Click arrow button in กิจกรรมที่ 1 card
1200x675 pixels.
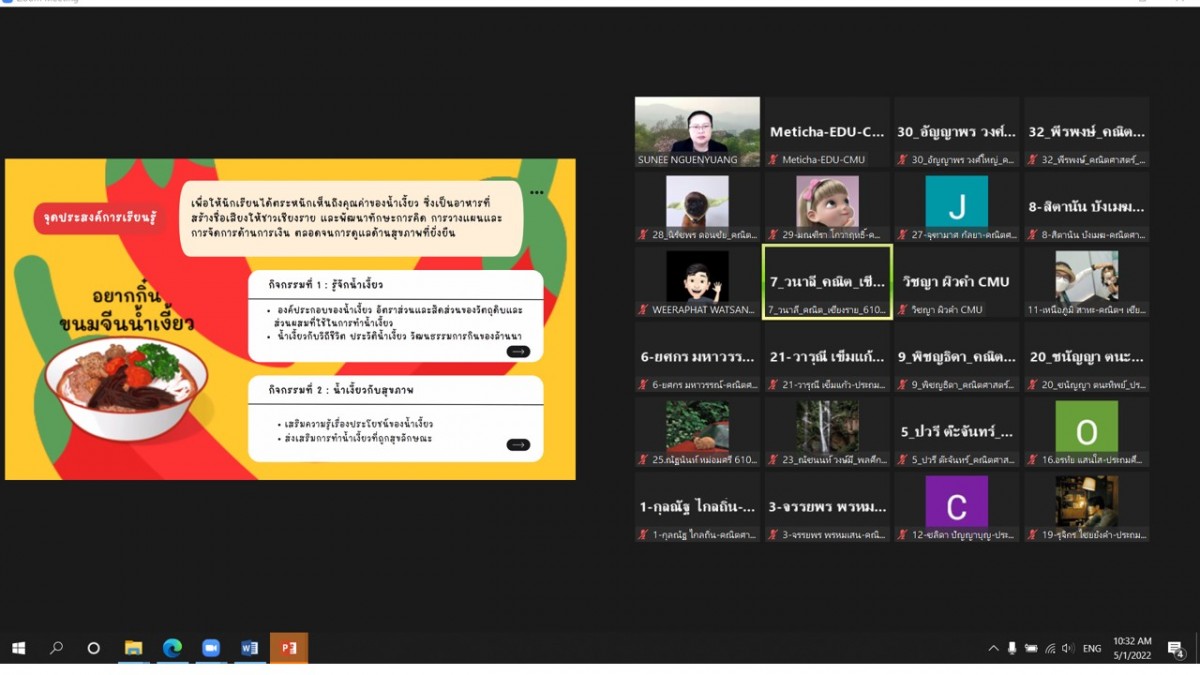518,351
